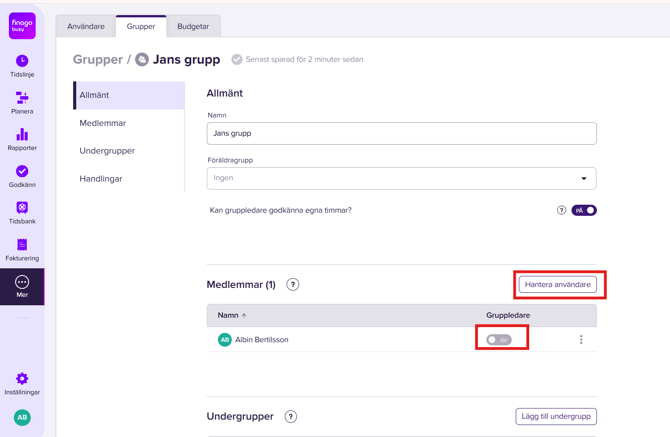The image size is (670, 437).
Task: Click the Gruppledare column header
Action: [508, 315]
